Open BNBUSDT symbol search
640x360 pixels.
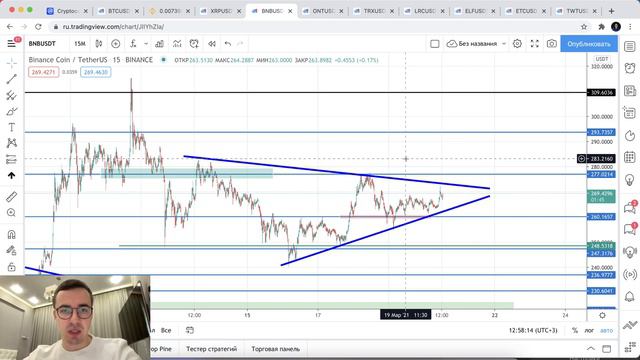42,44
